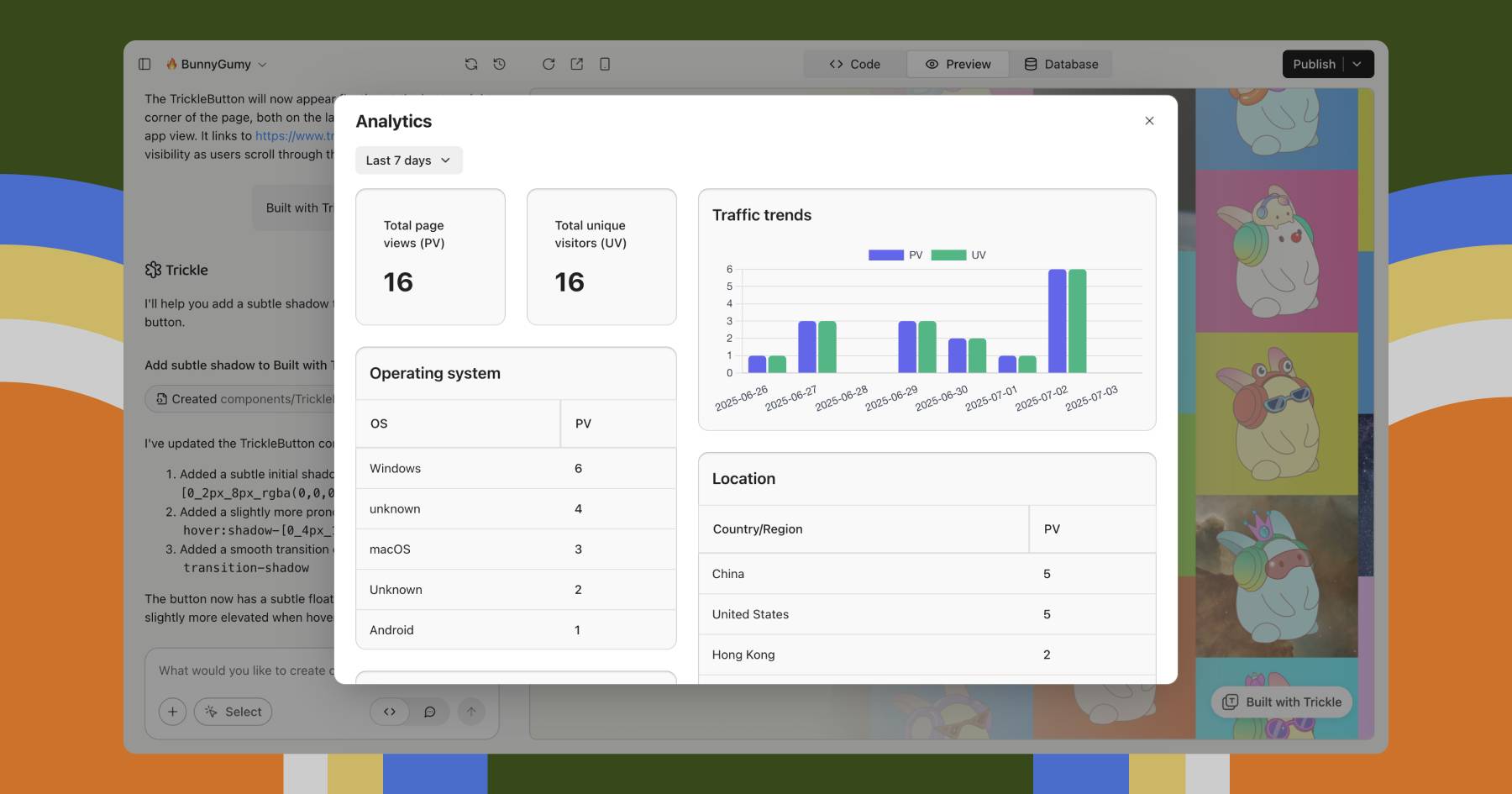
Task: Click the sync icon in top toolbar
Action: pyautogui.click(x=471, y=64)
